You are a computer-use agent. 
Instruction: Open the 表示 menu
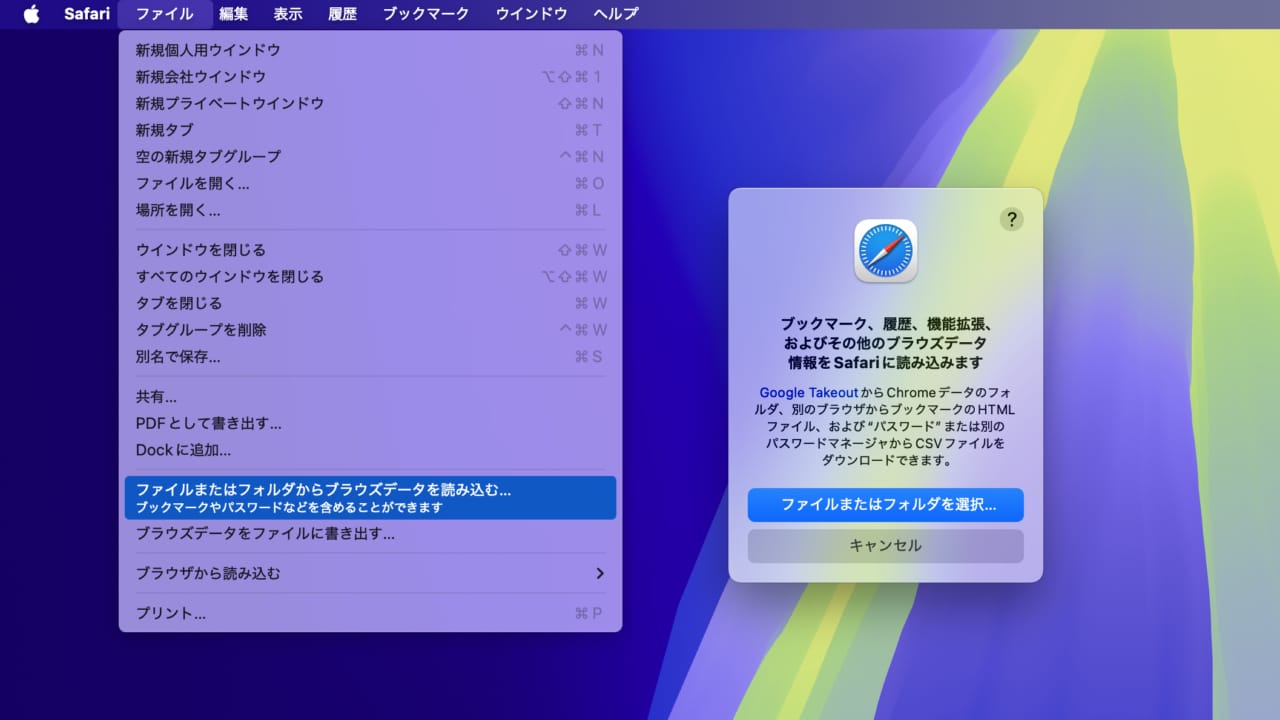(288, 14)
